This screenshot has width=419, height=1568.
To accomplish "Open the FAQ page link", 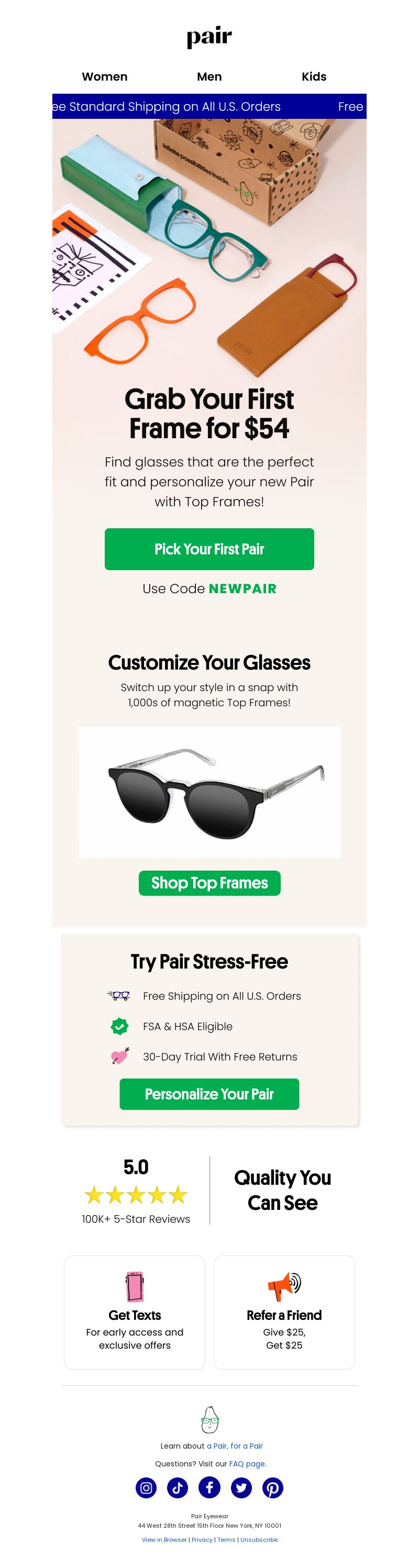I will [247, 1464].
